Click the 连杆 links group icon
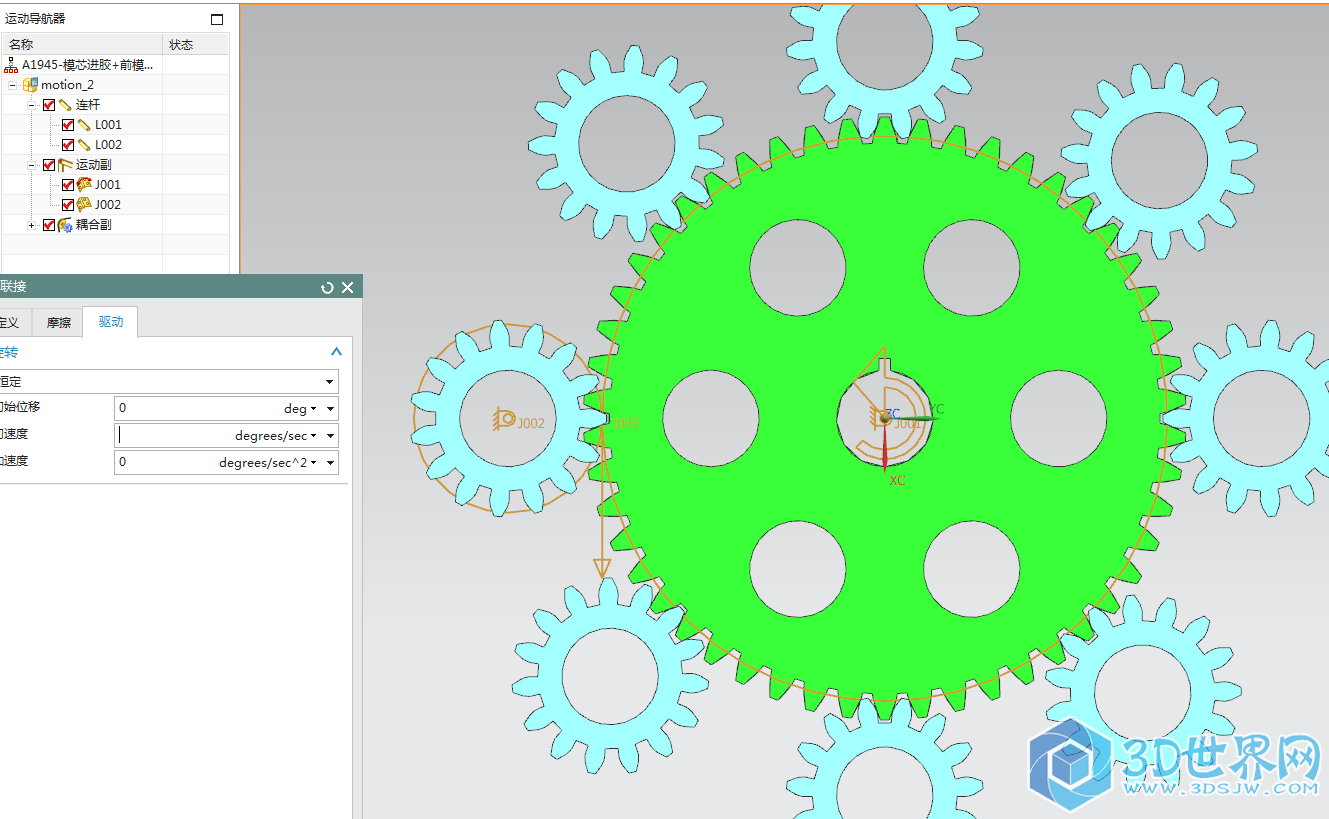Screen dimensions: 1329x819 (x=65, y=105)
